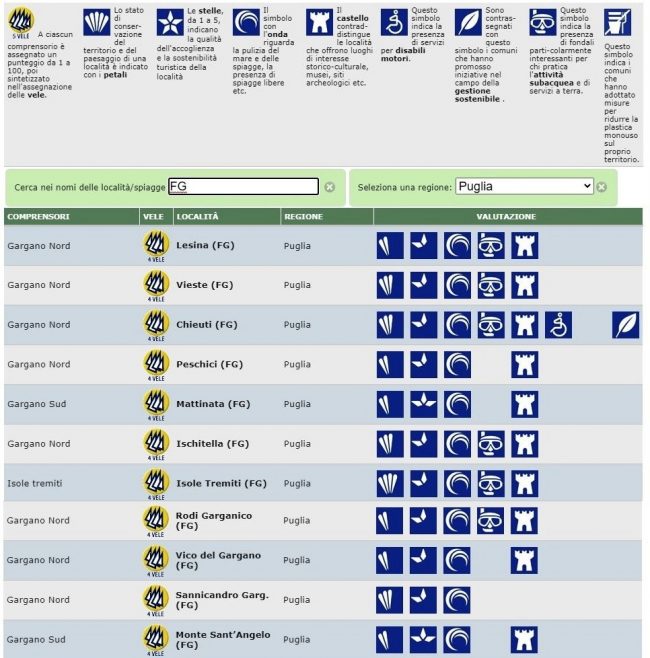Image resolution: width=650 pixels, height=658 pixels.
Task: Clear the location search text box
Action: [329, 187]
